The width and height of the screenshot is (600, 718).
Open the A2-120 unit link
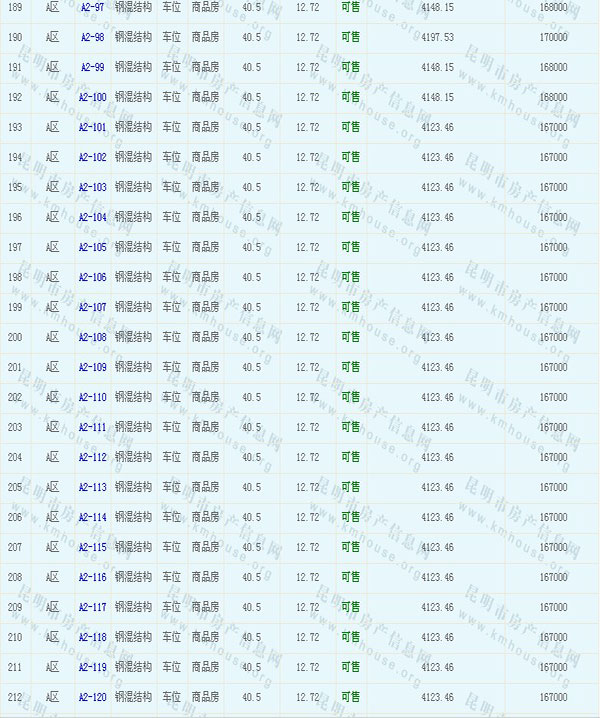pos(92,697)
